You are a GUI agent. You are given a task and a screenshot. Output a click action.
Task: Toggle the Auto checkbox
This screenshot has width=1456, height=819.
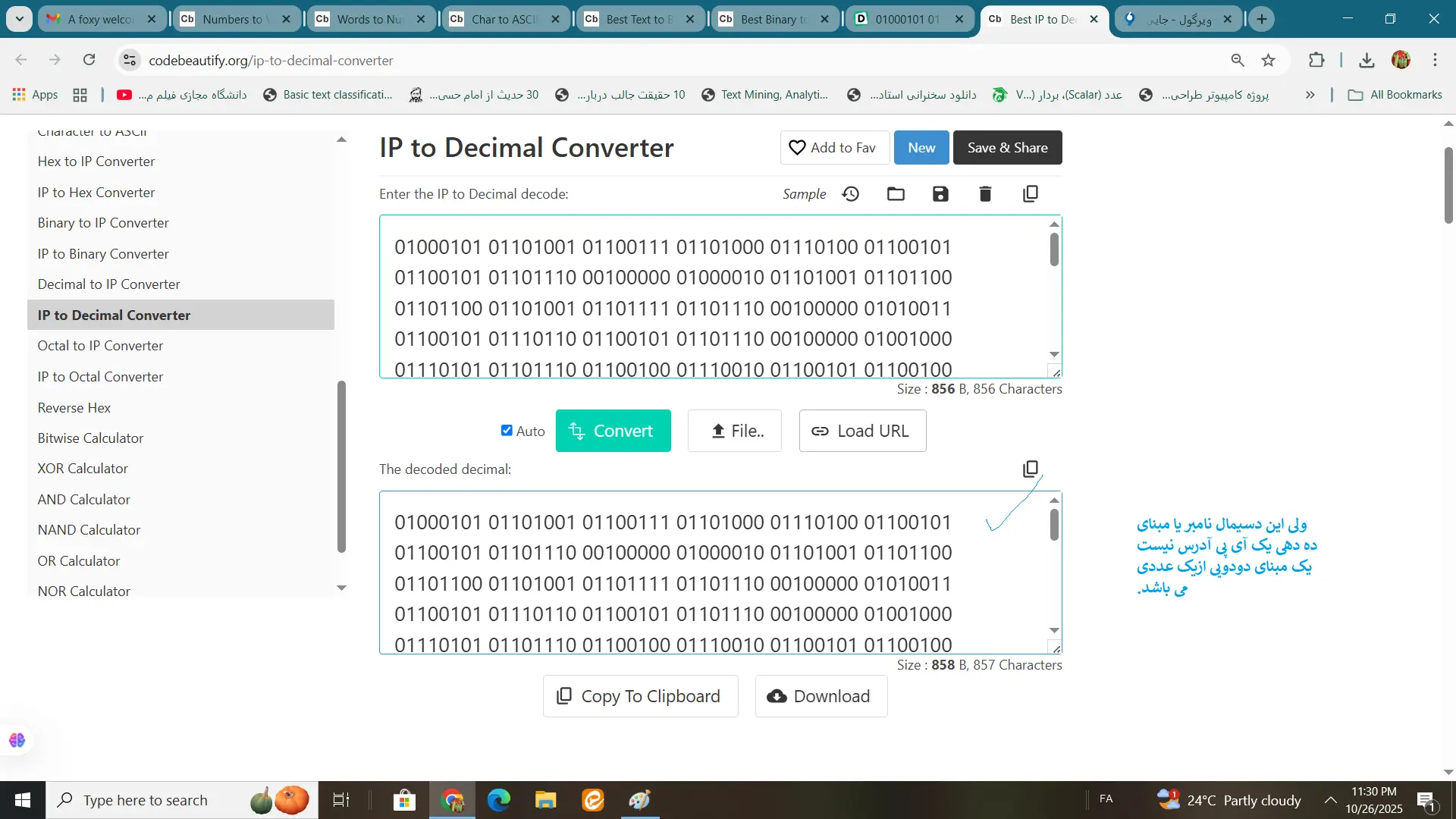(x=507, y=431)
